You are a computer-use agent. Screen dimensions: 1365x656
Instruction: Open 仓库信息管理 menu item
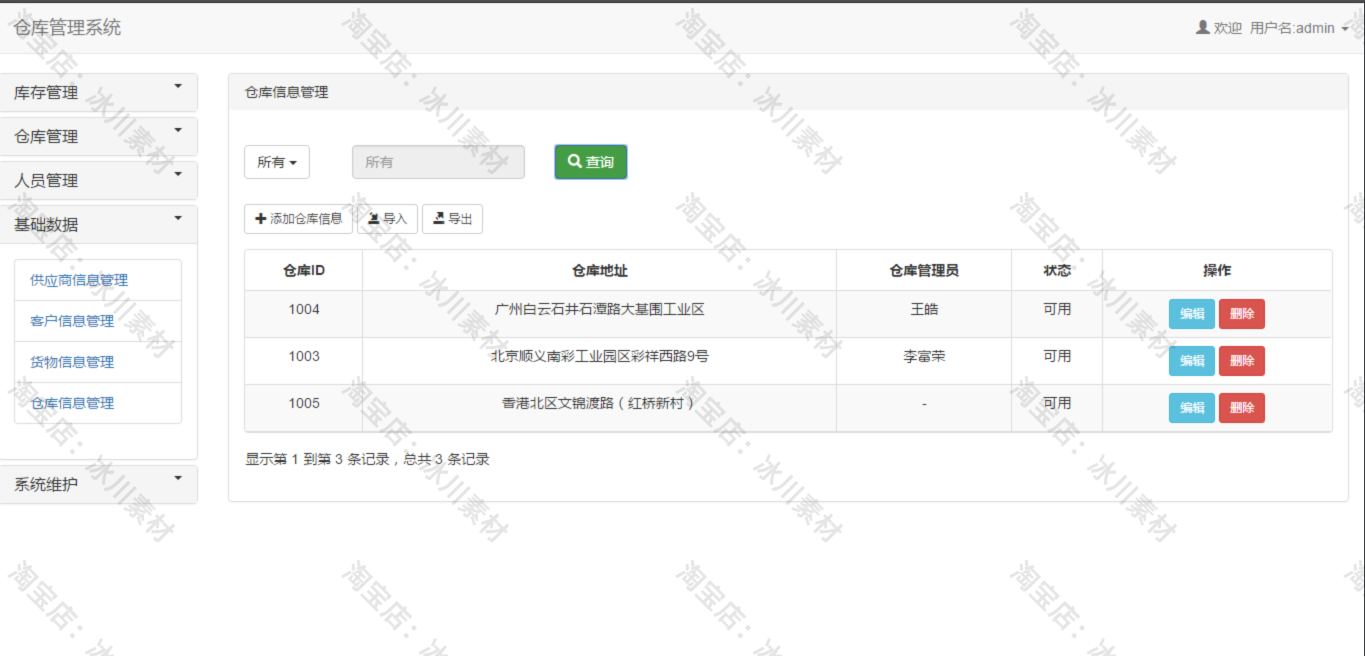tap(98, 403)
